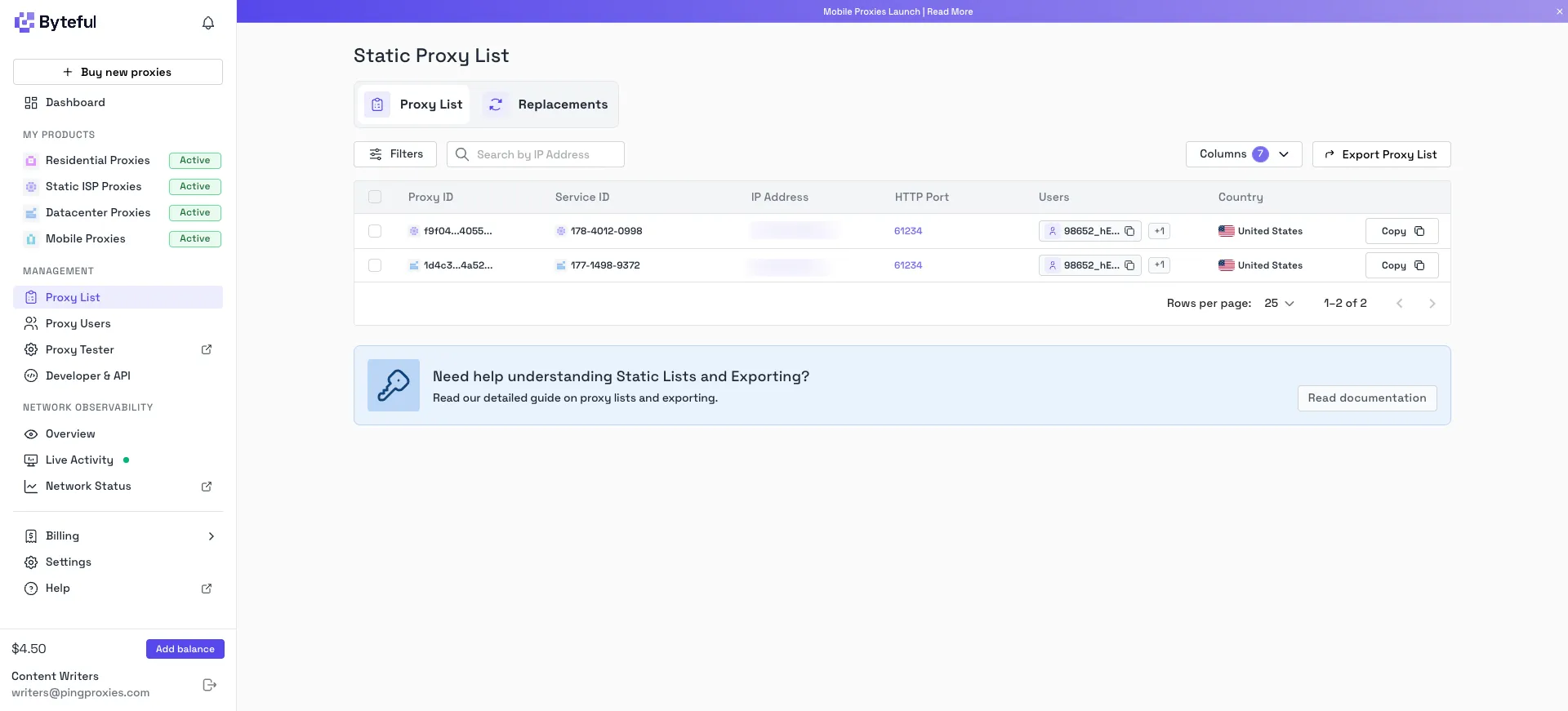1568x711 pixels.
Task: Go to next page of proxies
Action: pyautogui.click(x=1432, y=304)
